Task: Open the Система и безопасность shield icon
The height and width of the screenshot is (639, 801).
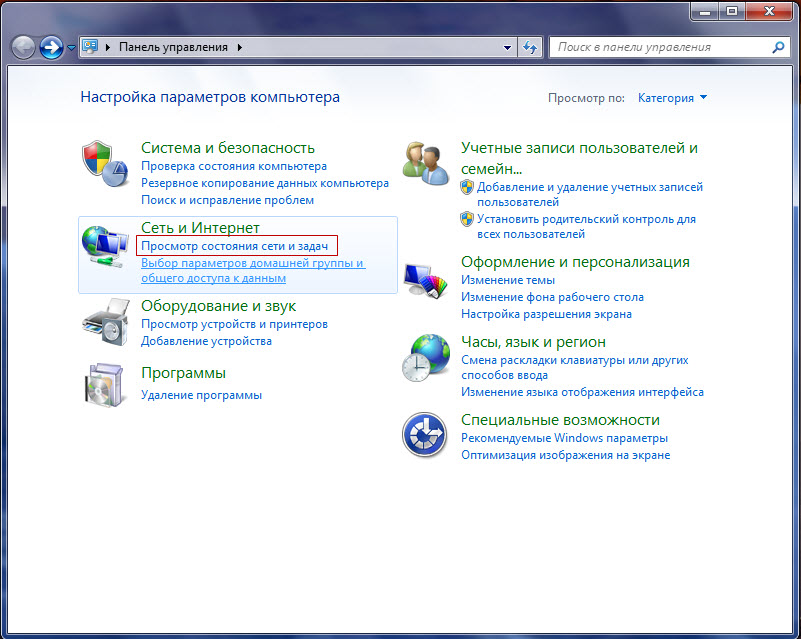Action: pos(105,164)
